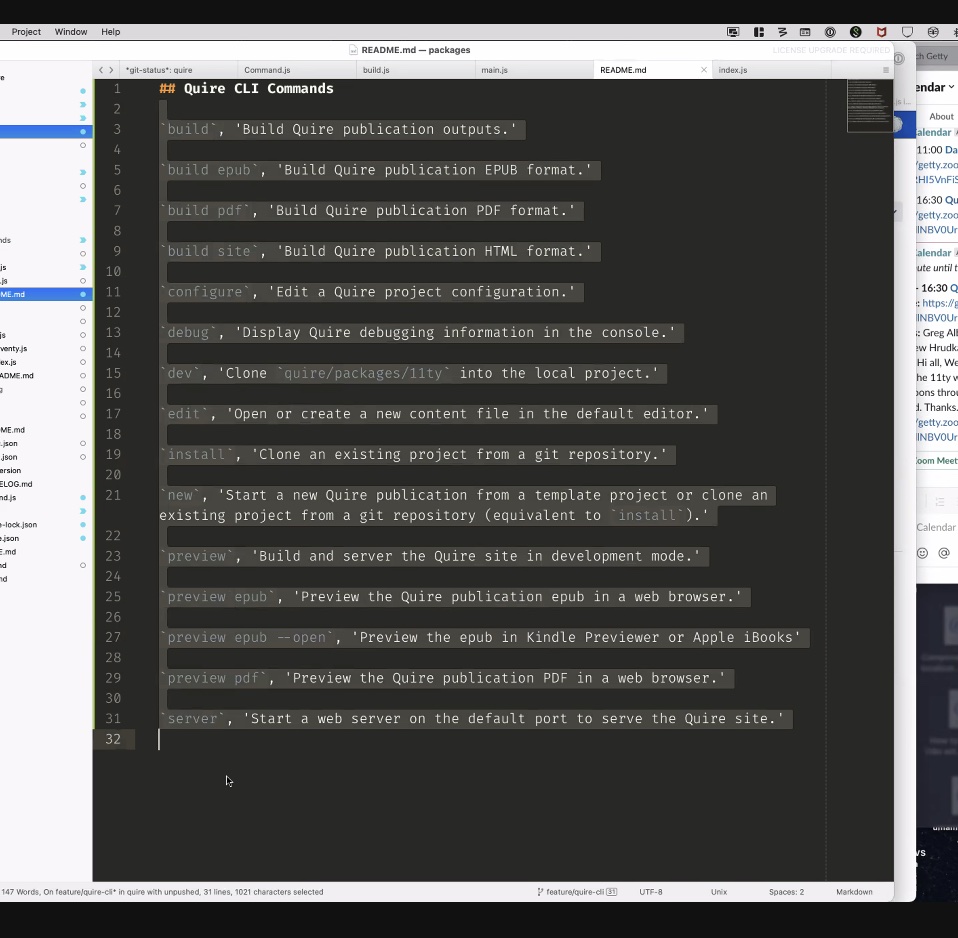The height and width of the screenshot is (938, 958).
Task: Click the 'debug' command on line 13
Action: [188, 332]
